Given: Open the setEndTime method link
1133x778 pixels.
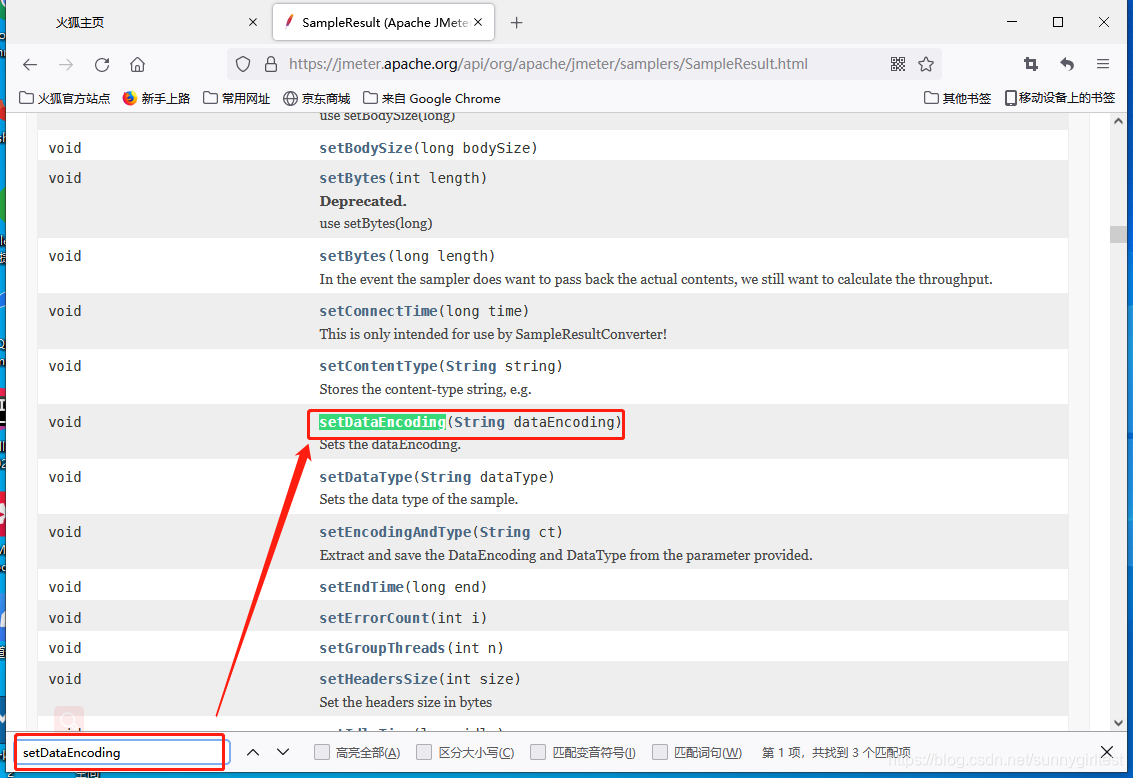Looking at the screenshot, I should click(x=361, y=587).
